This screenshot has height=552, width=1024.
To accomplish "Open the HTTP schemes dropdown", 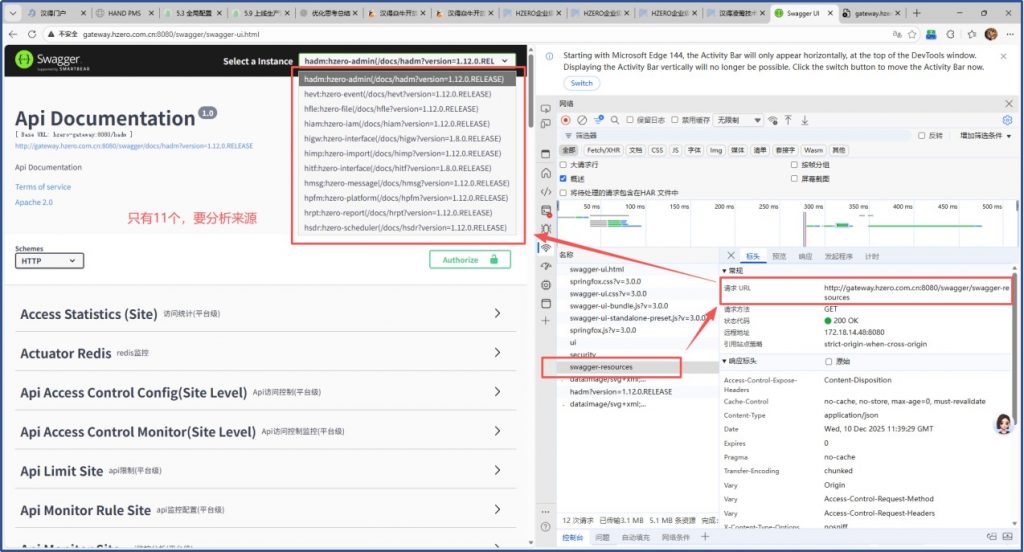I will (x=49, y=261).
